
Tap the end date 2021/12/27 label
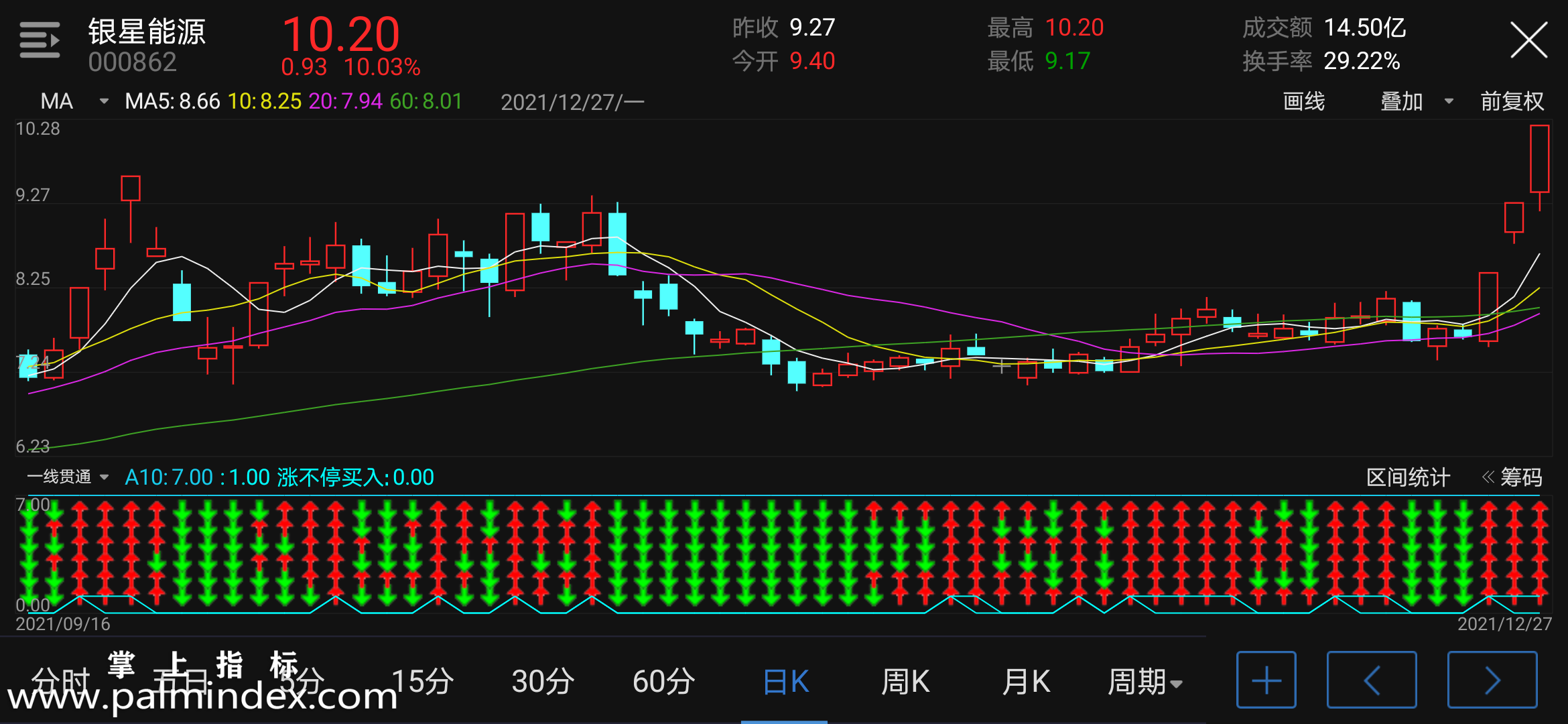click(x=1504, y=624)
